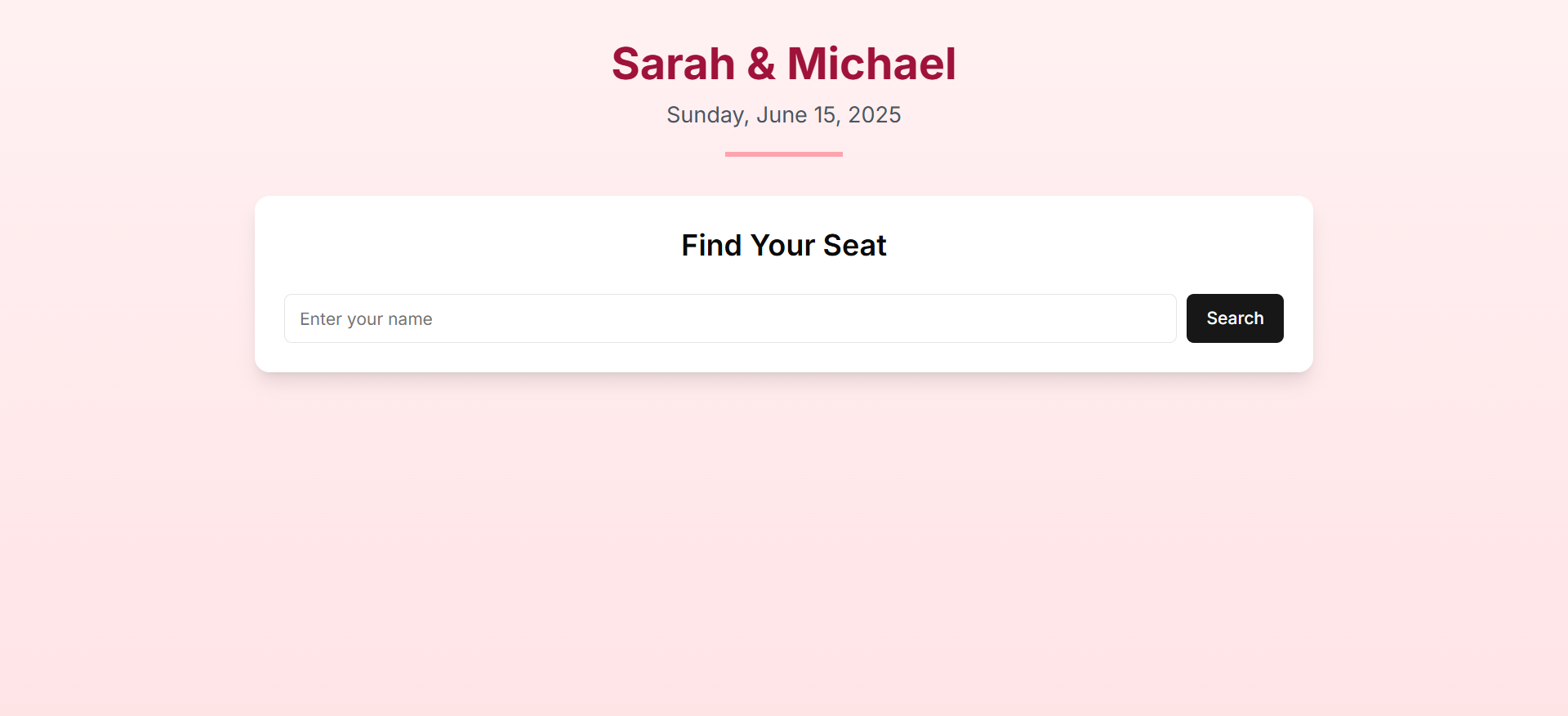Click the word "name" in the input placeholder

[410, 319]
